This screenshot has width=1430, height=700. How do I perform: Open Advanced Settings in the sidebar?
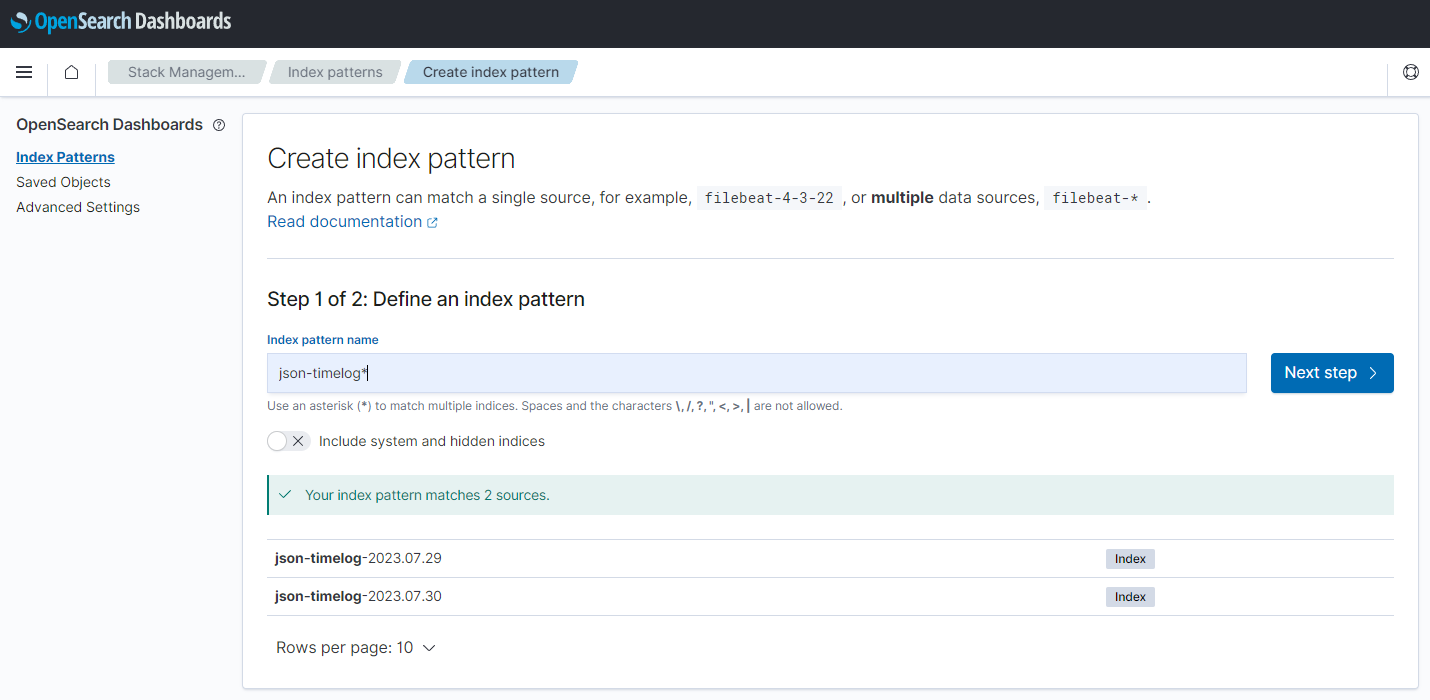(78, 207)
